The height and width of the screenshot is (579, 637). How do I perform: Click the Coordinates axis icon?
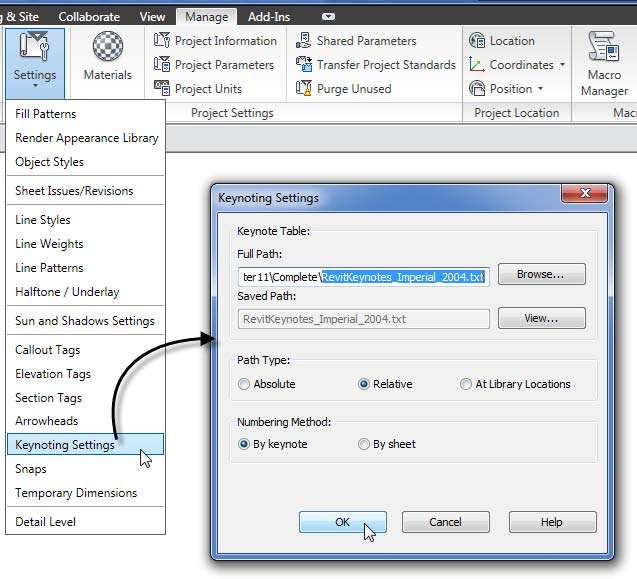[x=477, y=64]
